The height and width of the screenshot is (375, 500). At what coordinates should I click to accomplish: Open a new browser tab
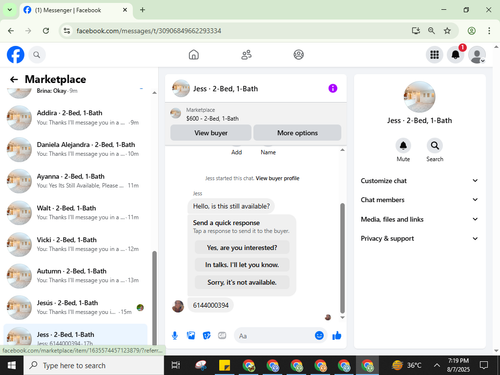pos(142,10)
